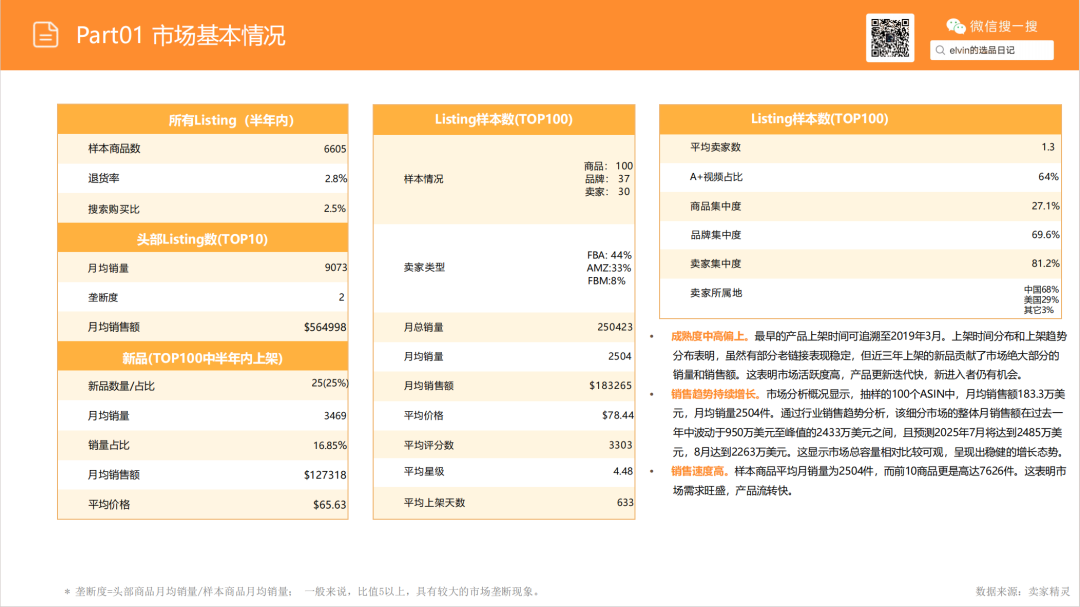Click the 卖家类型 row with FBA 44%

pos(503,267)
